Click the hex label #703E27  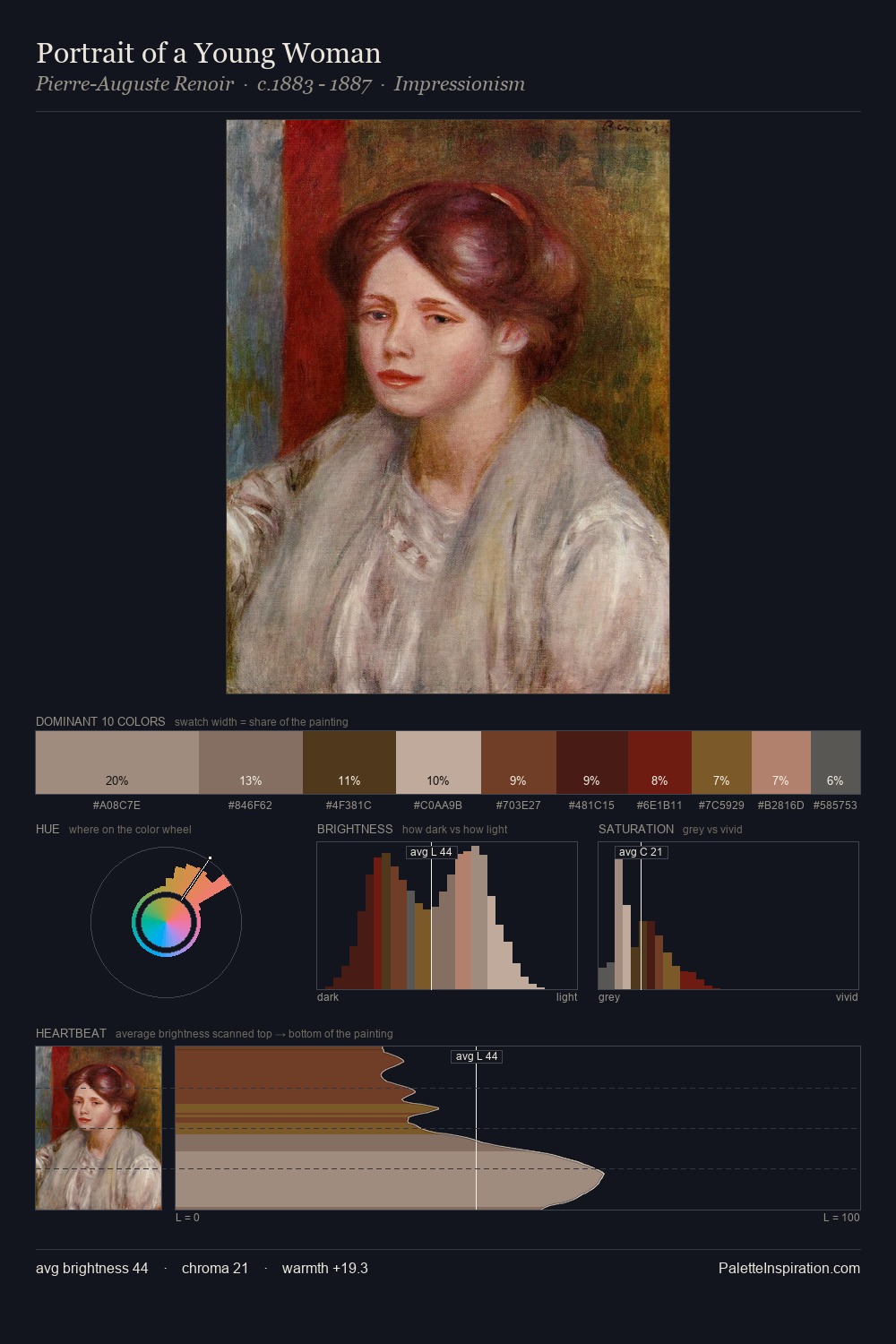pos(518,806)
